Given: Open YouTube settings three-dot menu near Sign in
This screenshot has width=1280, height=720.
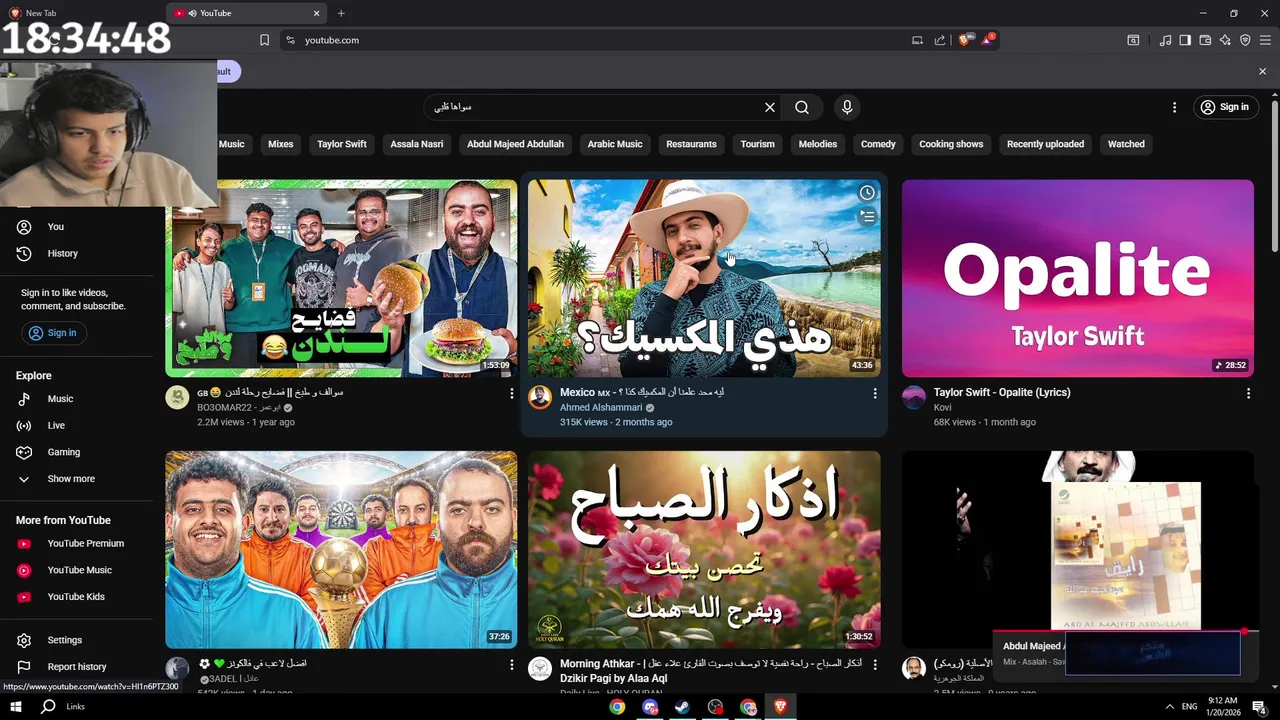Looking at the screenshot, I should [1175, 107].
